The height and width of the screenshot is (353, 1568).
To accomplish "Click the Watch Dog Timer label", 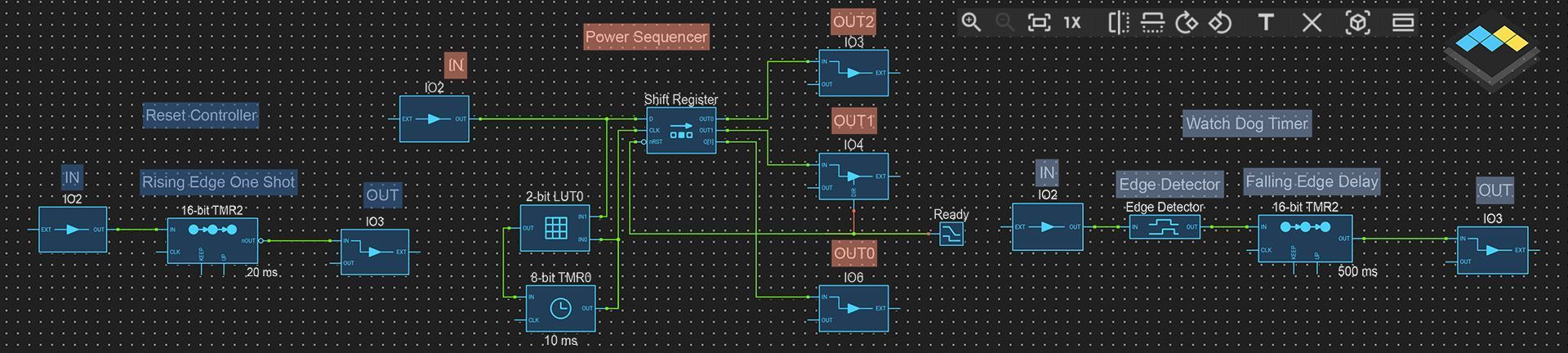I will (1246, 123).
